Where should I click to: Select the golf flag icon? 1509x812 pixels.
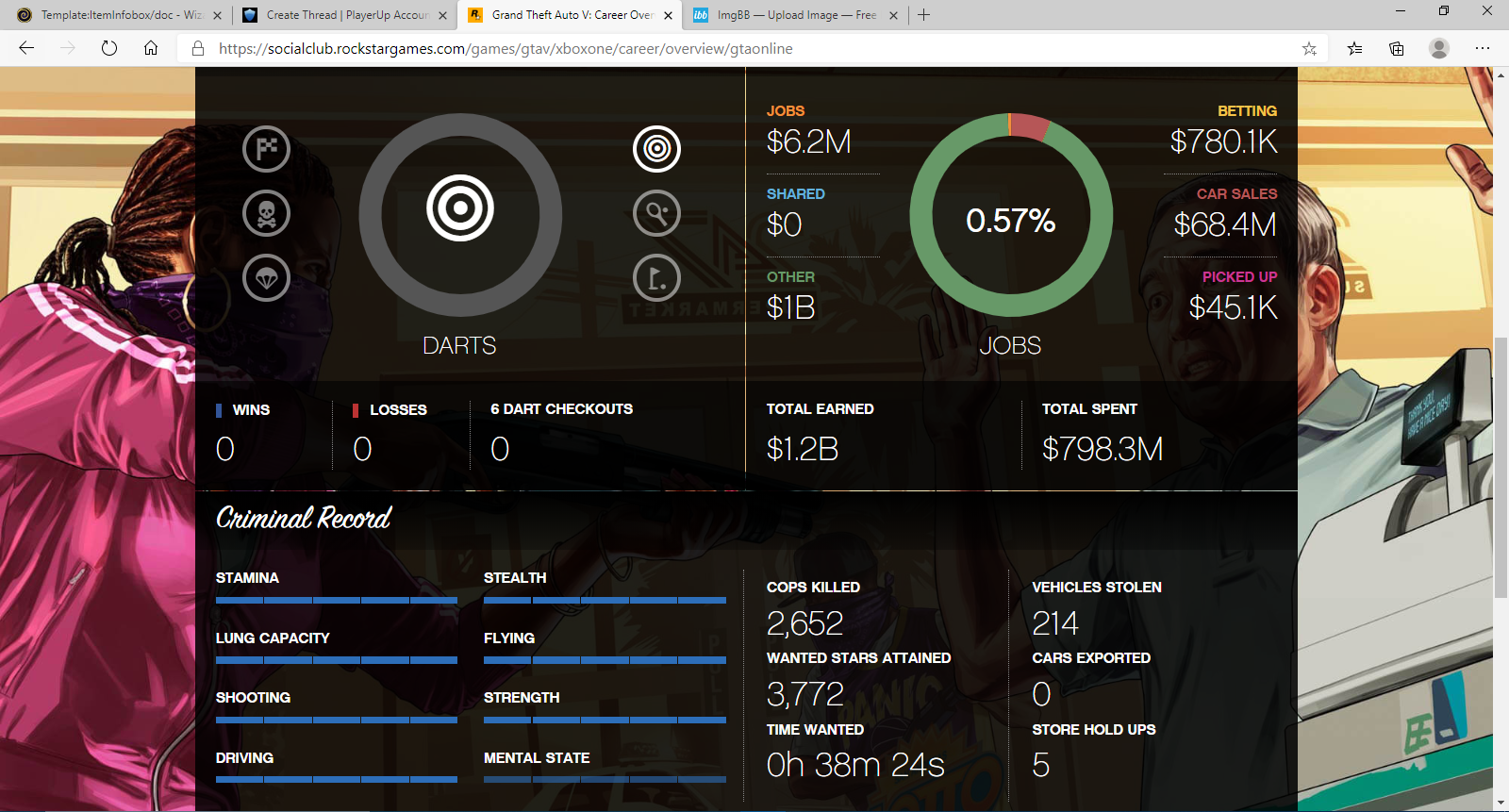coord(656,278)
